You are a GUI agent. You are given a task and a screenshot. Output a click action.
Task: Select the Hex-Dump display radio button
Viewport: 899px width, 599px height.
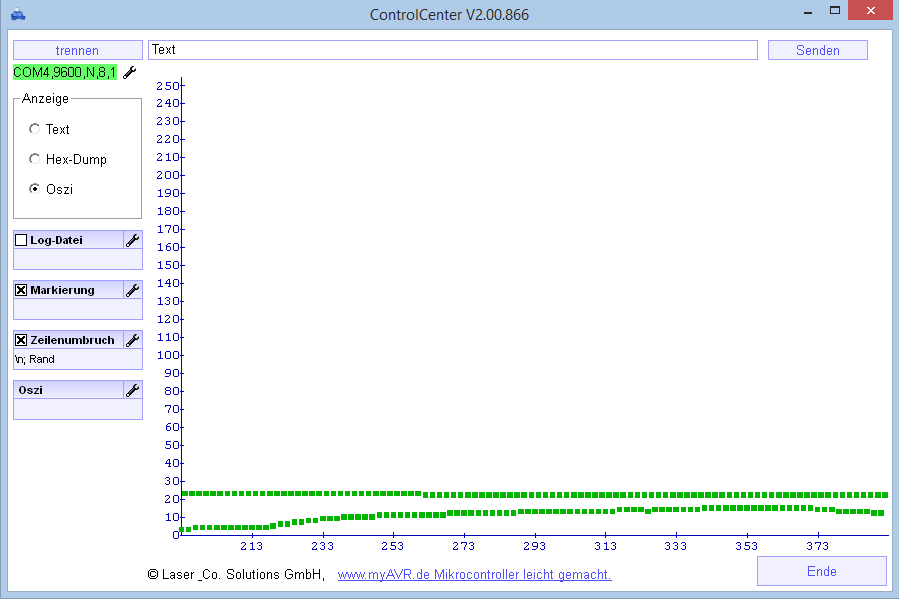35,159
